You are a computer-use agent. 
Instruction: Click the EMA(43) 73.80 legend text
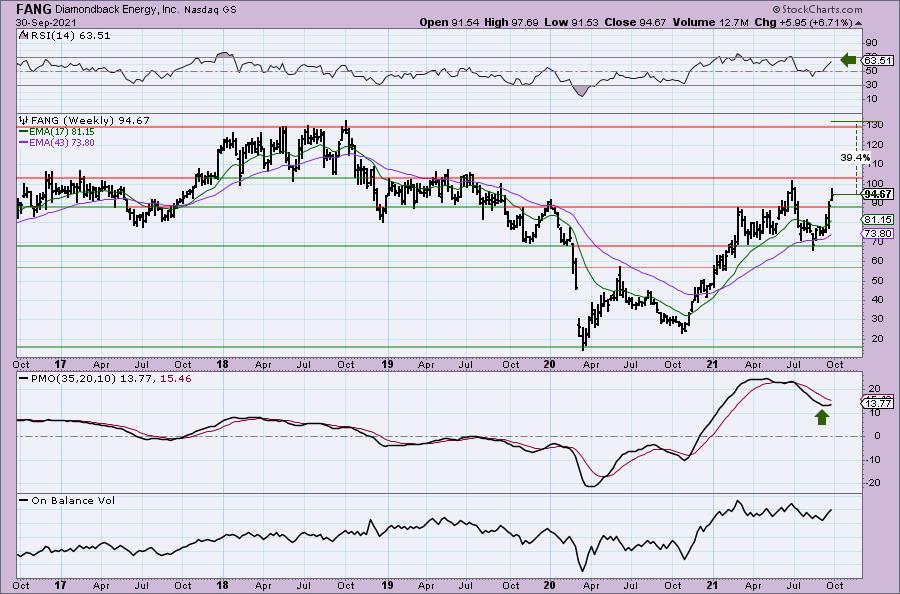(x=62, y=142)
